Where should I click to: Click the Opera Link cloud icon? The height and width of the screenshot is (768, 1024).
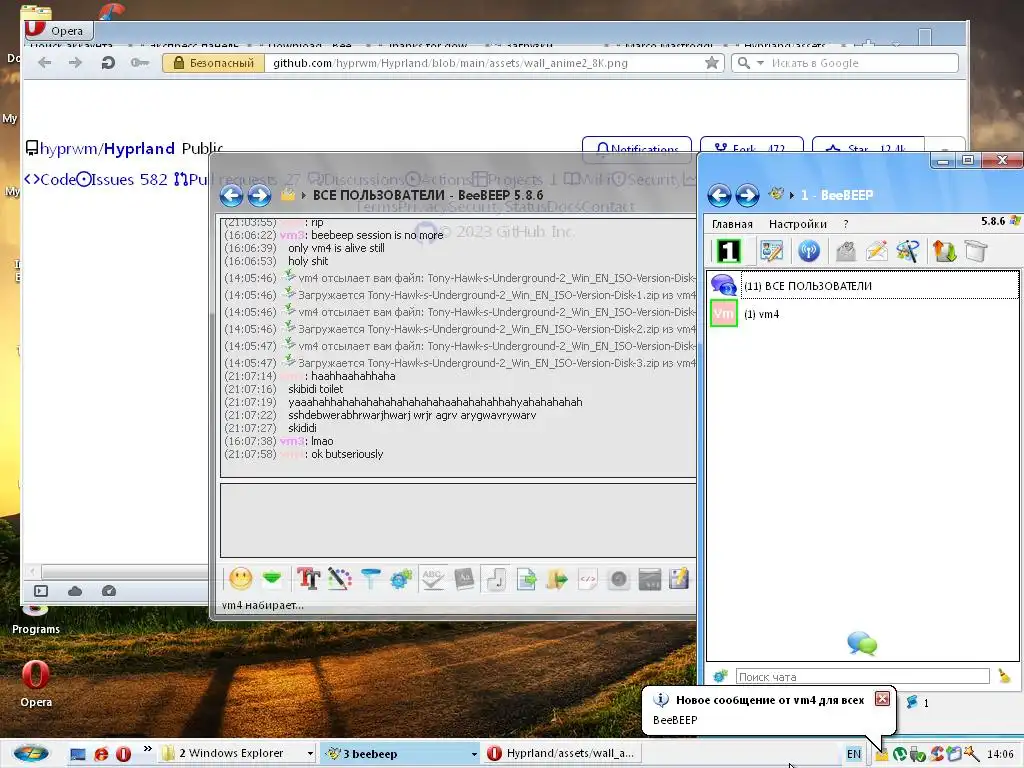coord(75,590)
